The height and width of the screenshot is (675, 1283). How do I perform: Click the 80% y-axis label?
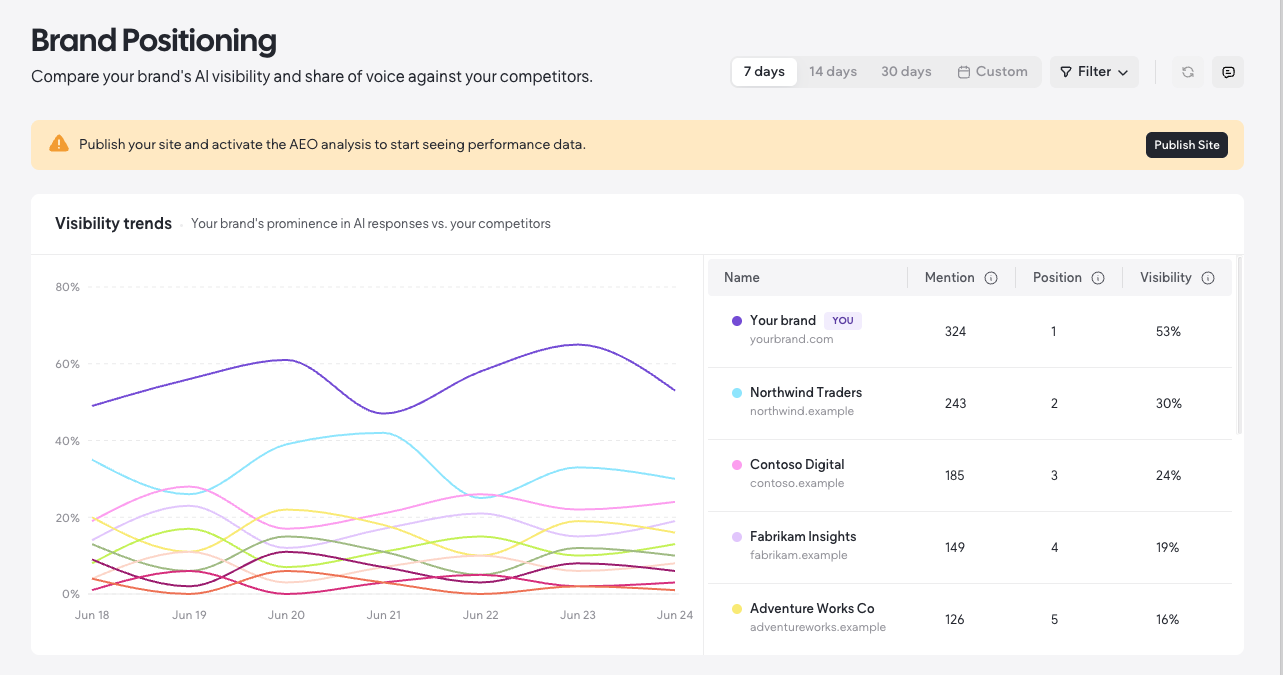coord(67,288)
